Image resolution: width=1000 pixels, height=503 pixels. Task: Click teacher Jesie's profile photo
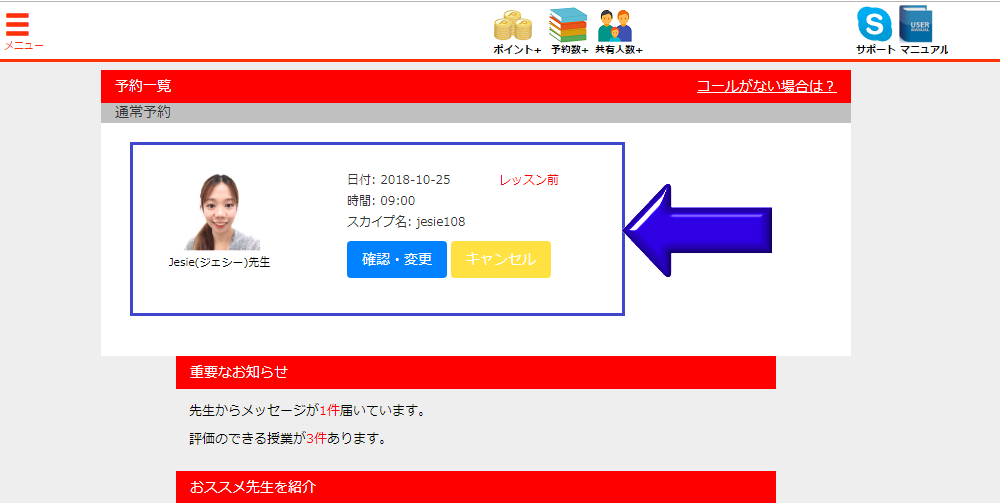222,212
